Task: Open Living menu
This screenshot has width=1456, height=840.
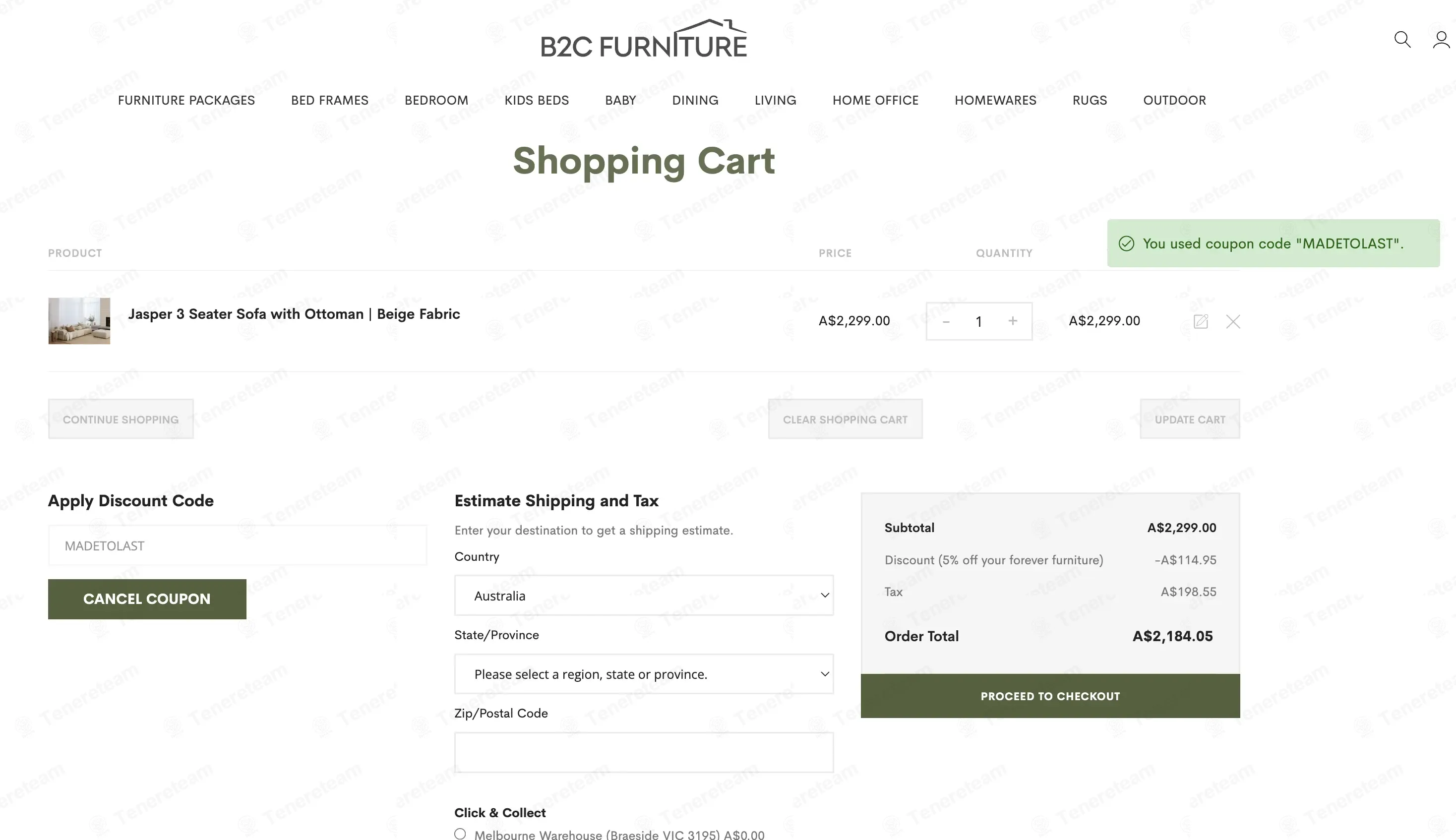Action: (775, 100)
